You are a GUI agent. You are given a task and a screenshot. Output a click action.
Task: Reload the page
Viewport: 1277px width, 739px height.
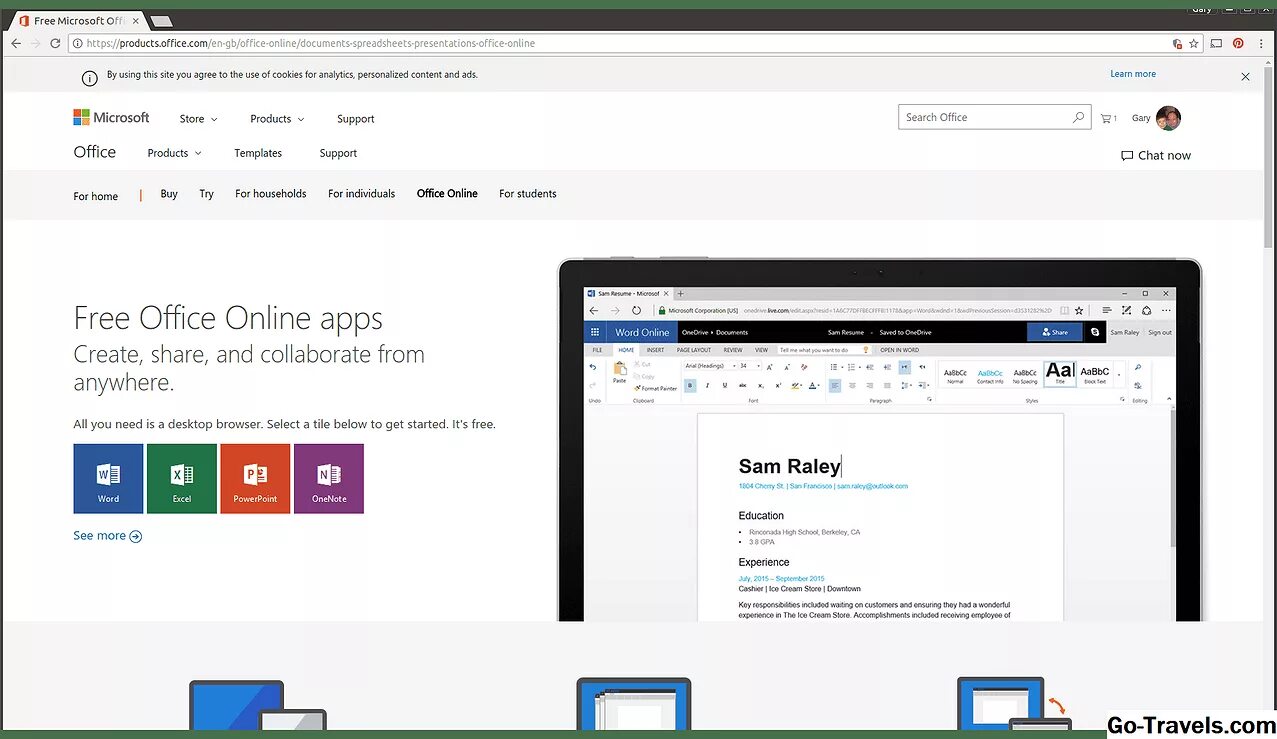[x=55, y=43]
